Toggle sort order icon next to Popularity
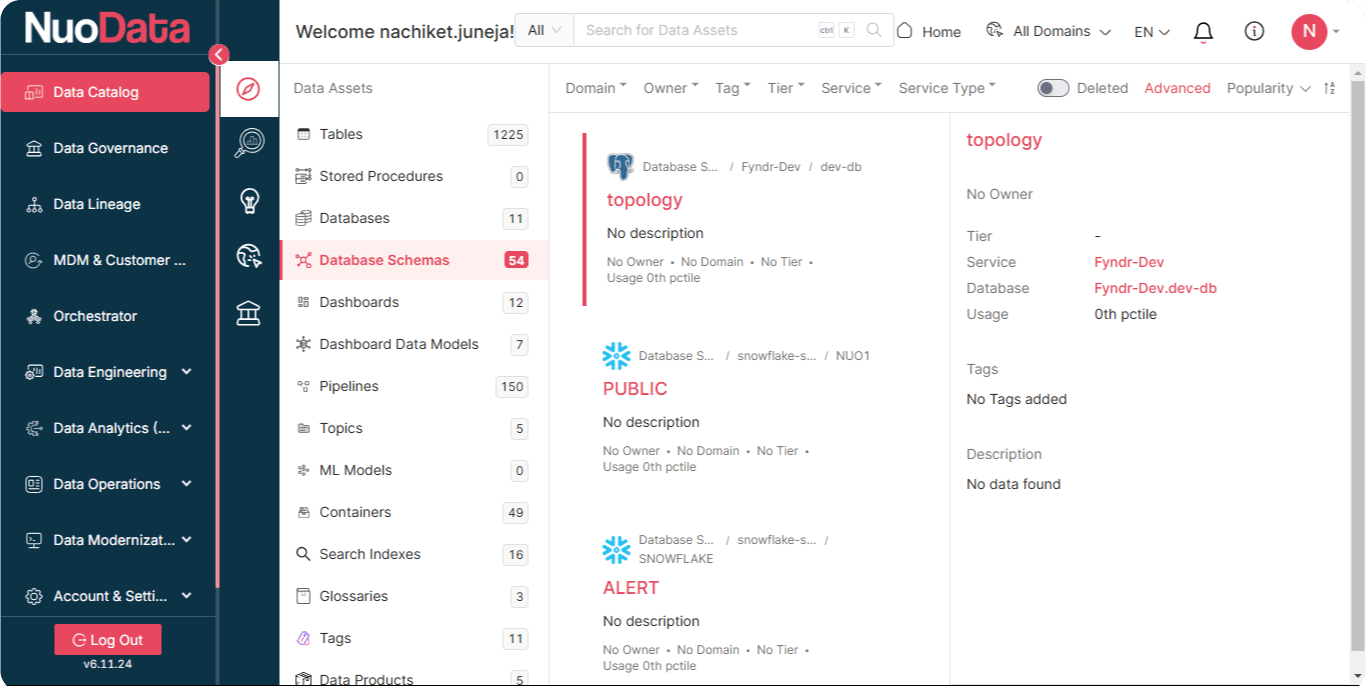The width and height of the screenshot is (1366, 691). click(1329, 88)
